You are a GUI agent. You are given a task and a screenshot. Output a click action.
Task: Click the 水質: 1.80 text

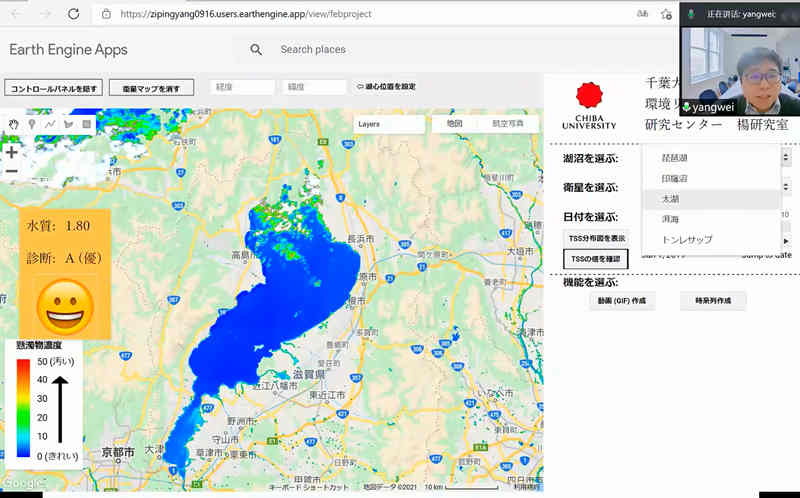[58, 226]
